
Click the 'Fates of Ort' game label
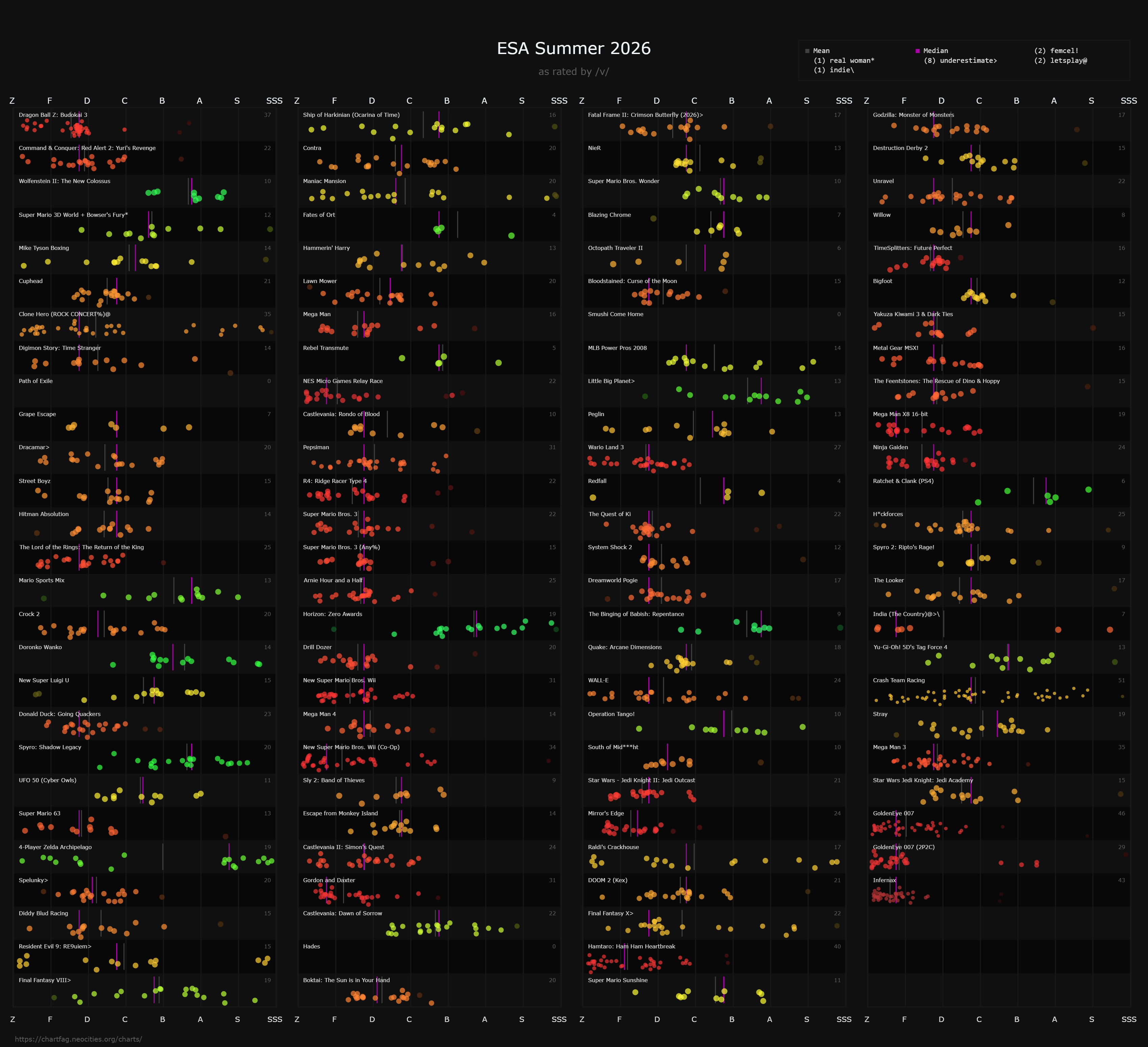[319, 215]
